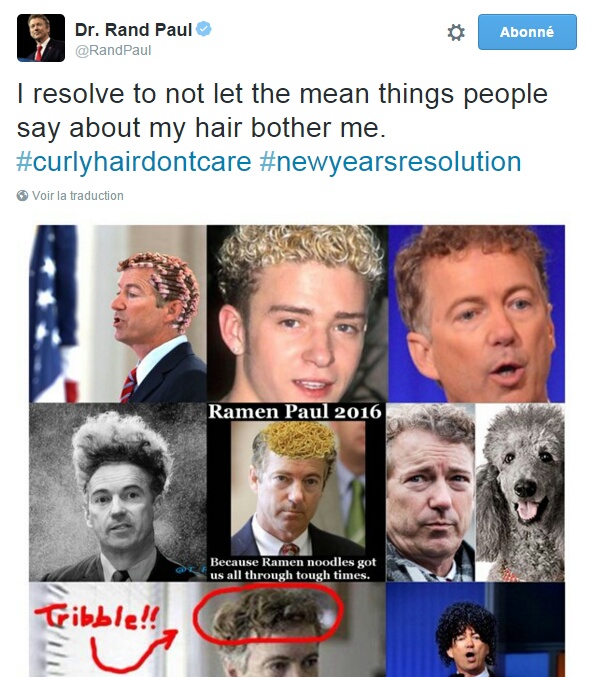Click the Ramen noodles caption text
The height and width of the screenshot is (677, 598).
[293, 569]
